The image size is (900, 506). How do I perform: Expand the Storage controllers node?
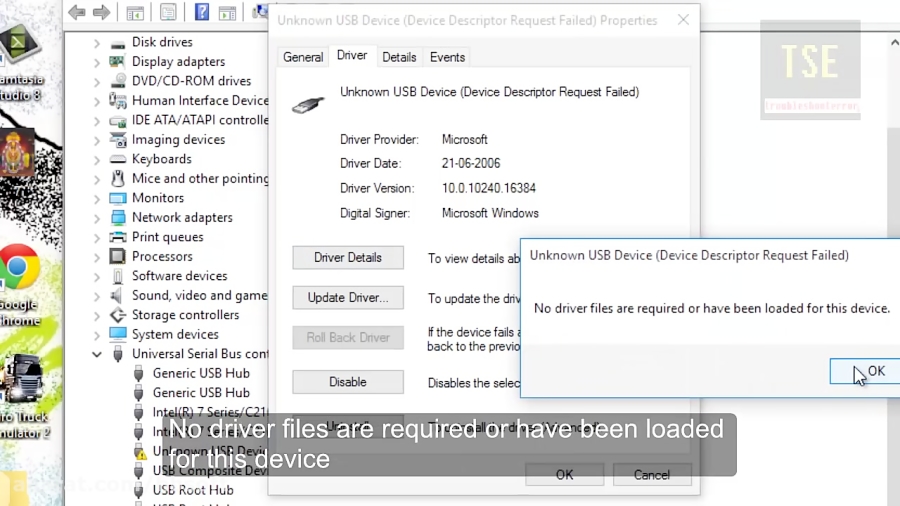(96, 316)
